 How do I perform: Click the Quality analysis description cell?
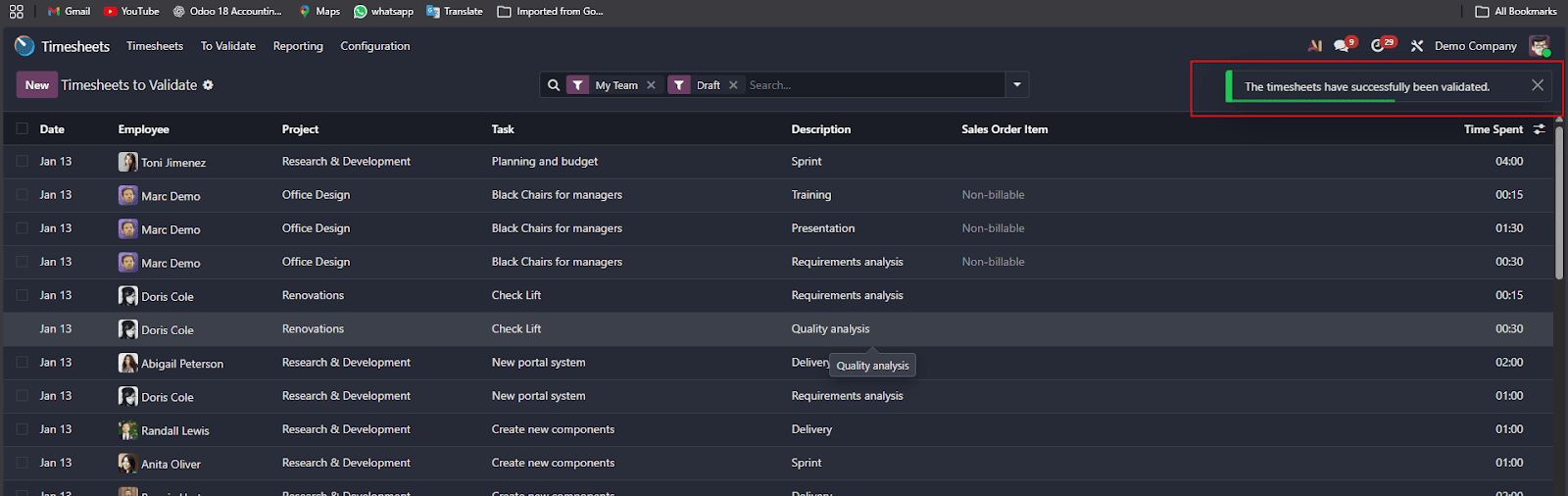(830, 329)
